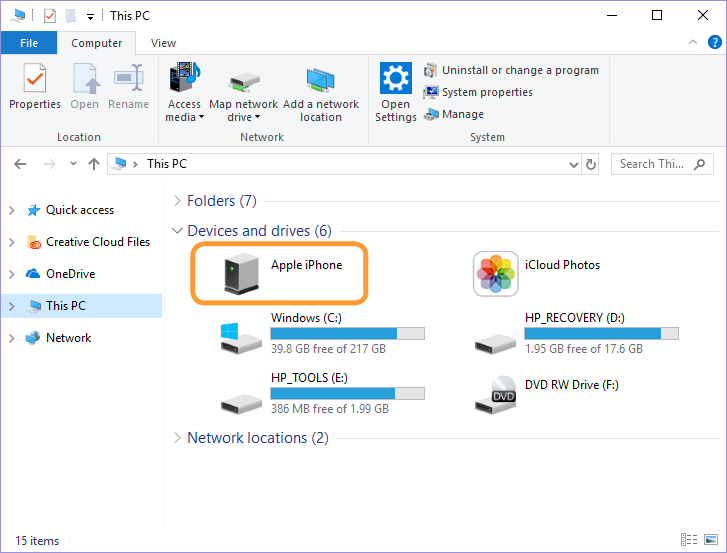Switch to the Computer ribbon tab
The height and width of the screenshot is (553, 727).
[x=96, y=43]
